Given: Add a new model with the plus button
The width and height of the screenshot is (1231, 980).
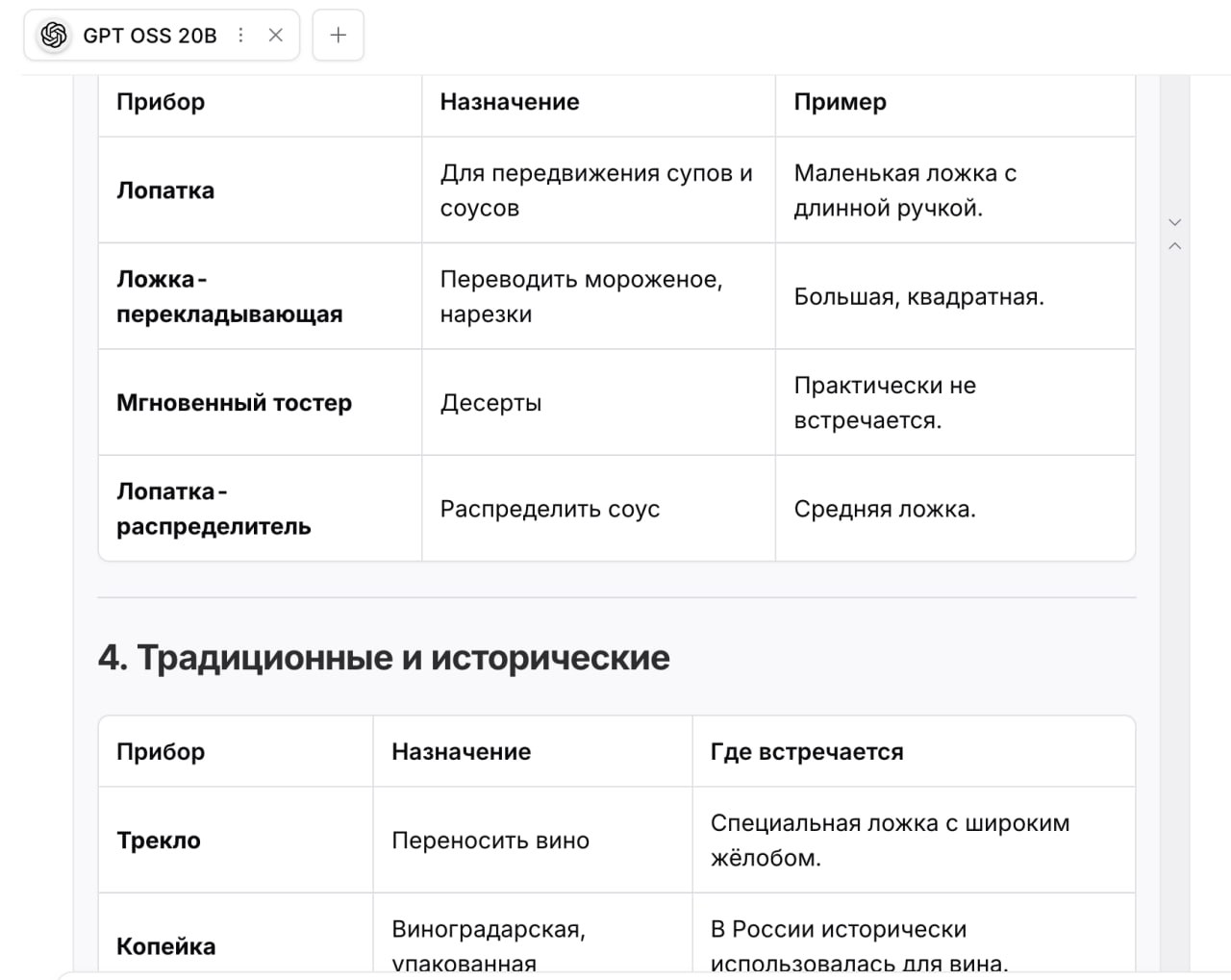Looking at the screenshot, I should click(338, 36).
